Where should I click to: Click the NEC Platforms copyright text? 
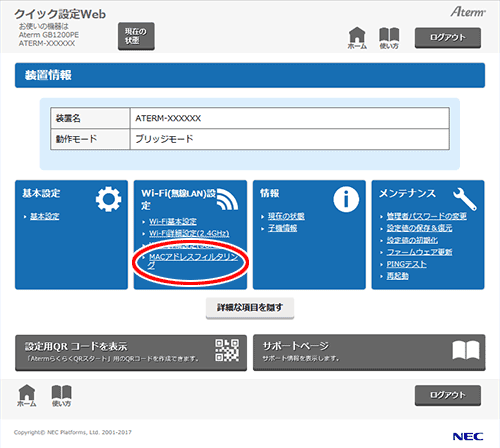[x=73, y=432]
